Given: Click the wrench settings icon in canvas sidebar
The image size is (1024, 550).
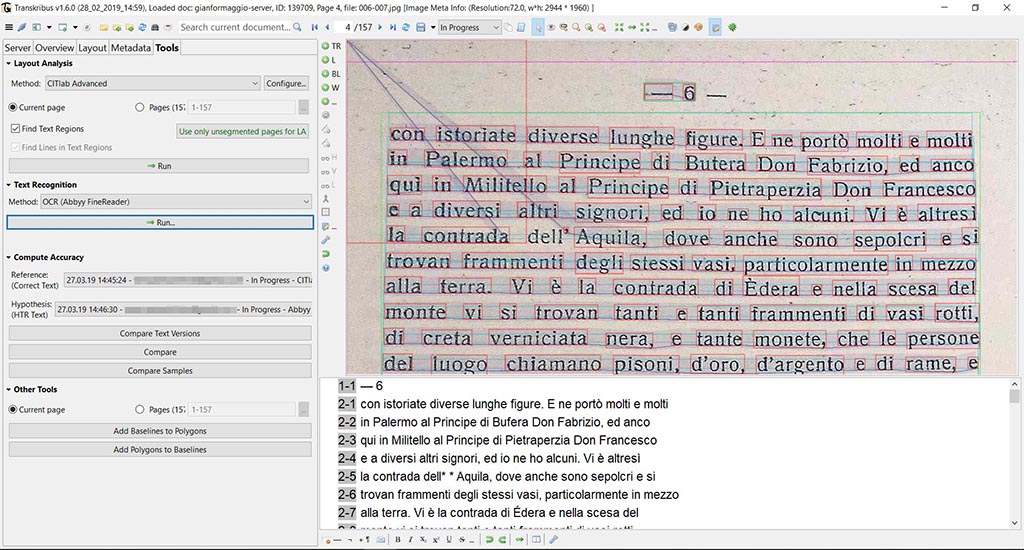Looking at the screenshot, I should 325,240.
